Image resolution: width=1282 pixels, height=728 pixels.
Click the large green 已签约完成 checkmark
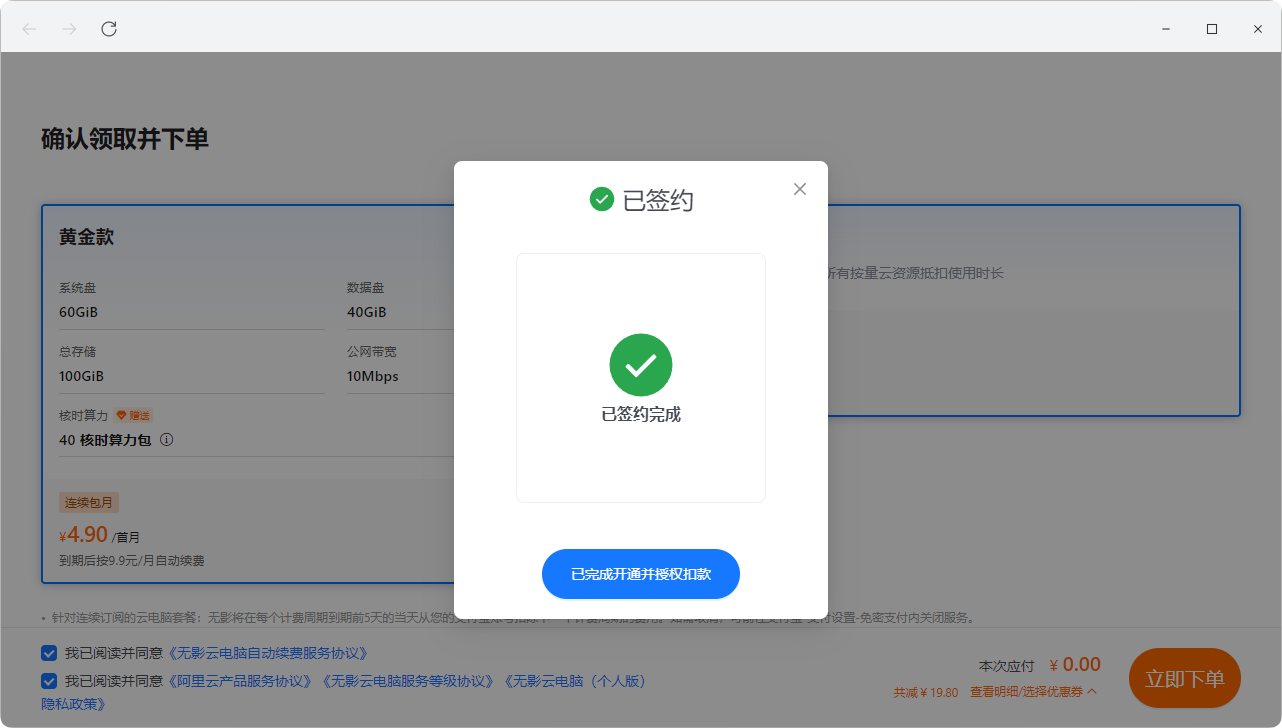[640, 365]
